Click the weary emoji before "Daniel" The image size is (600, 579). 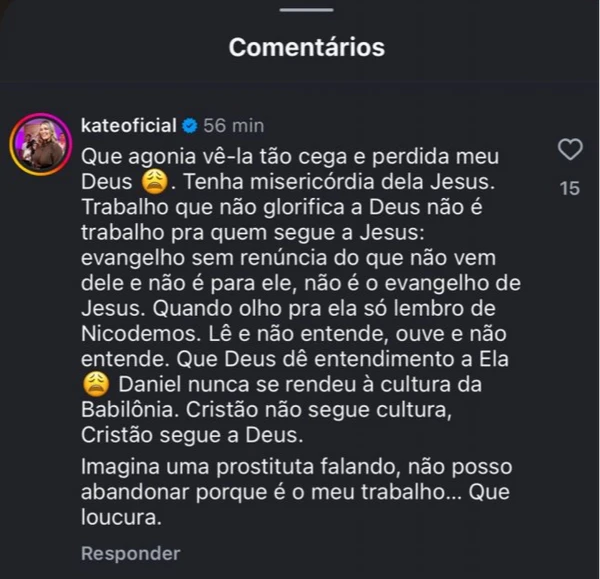click(x=96, y=384)
